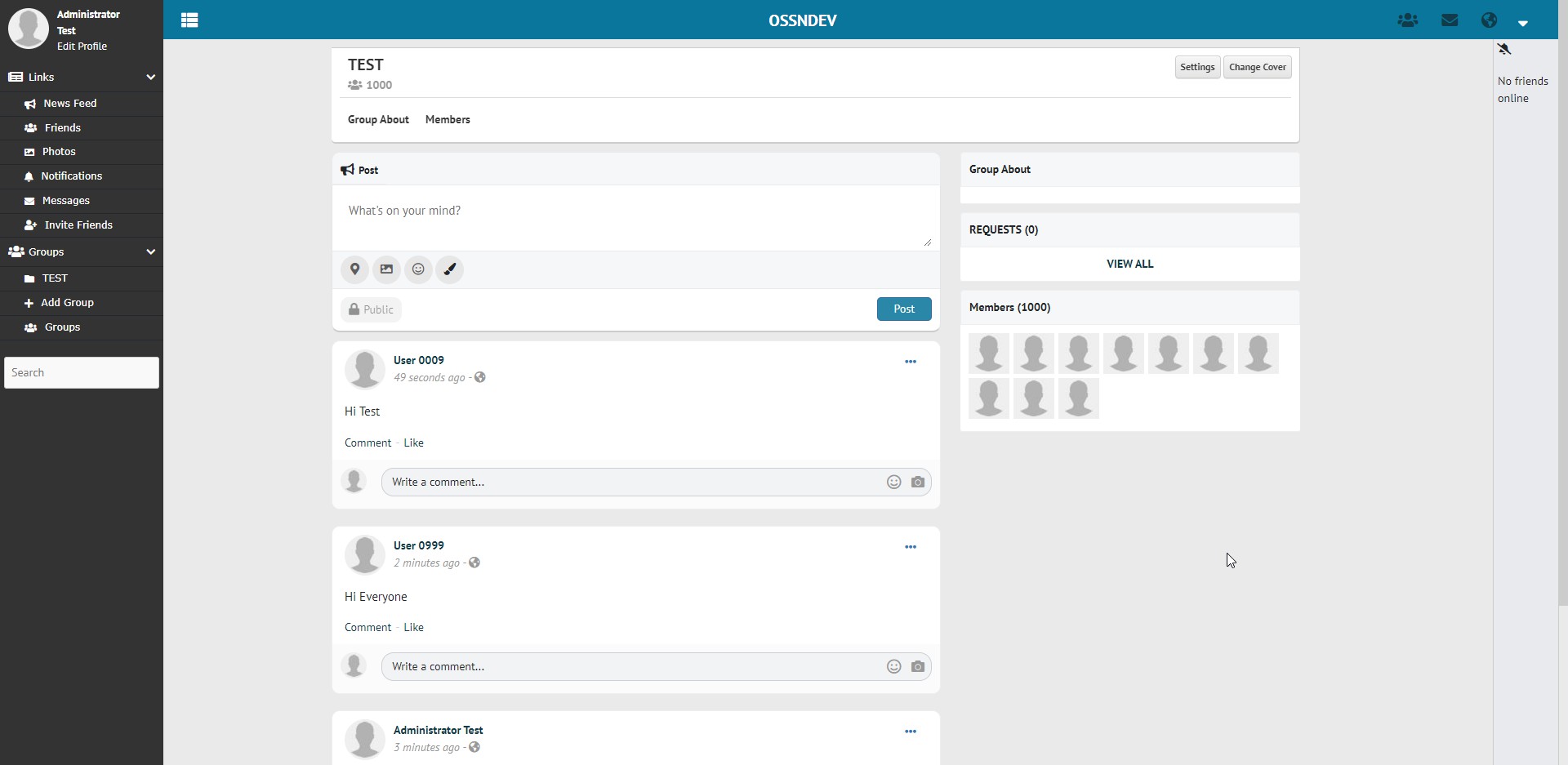This screenshot has width=1568, height=765.
Task: Click the photo upload icon in post composer
Action: tap(386, 269)
